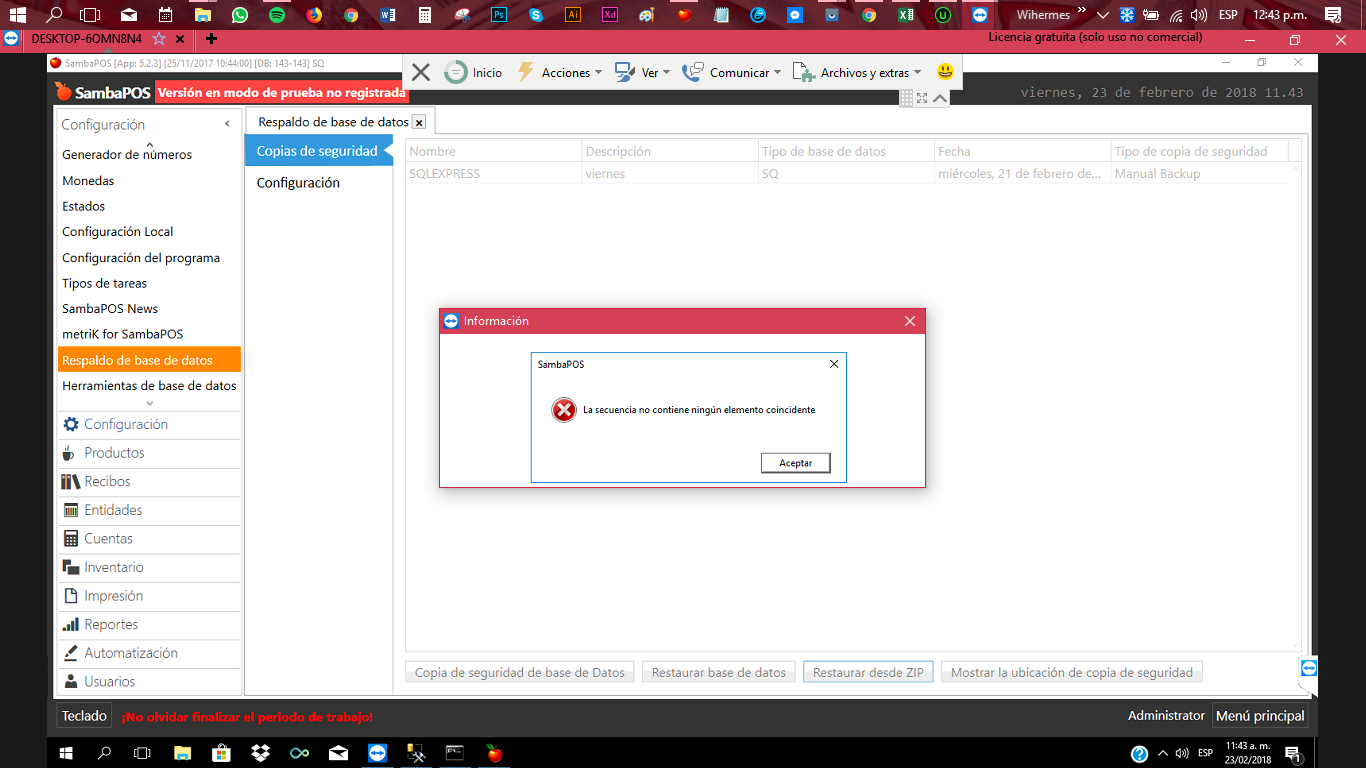Open Generador de números in sidebar
Image resolution: width=1366 pixels, height=768 pixels.
click(127, 154)
